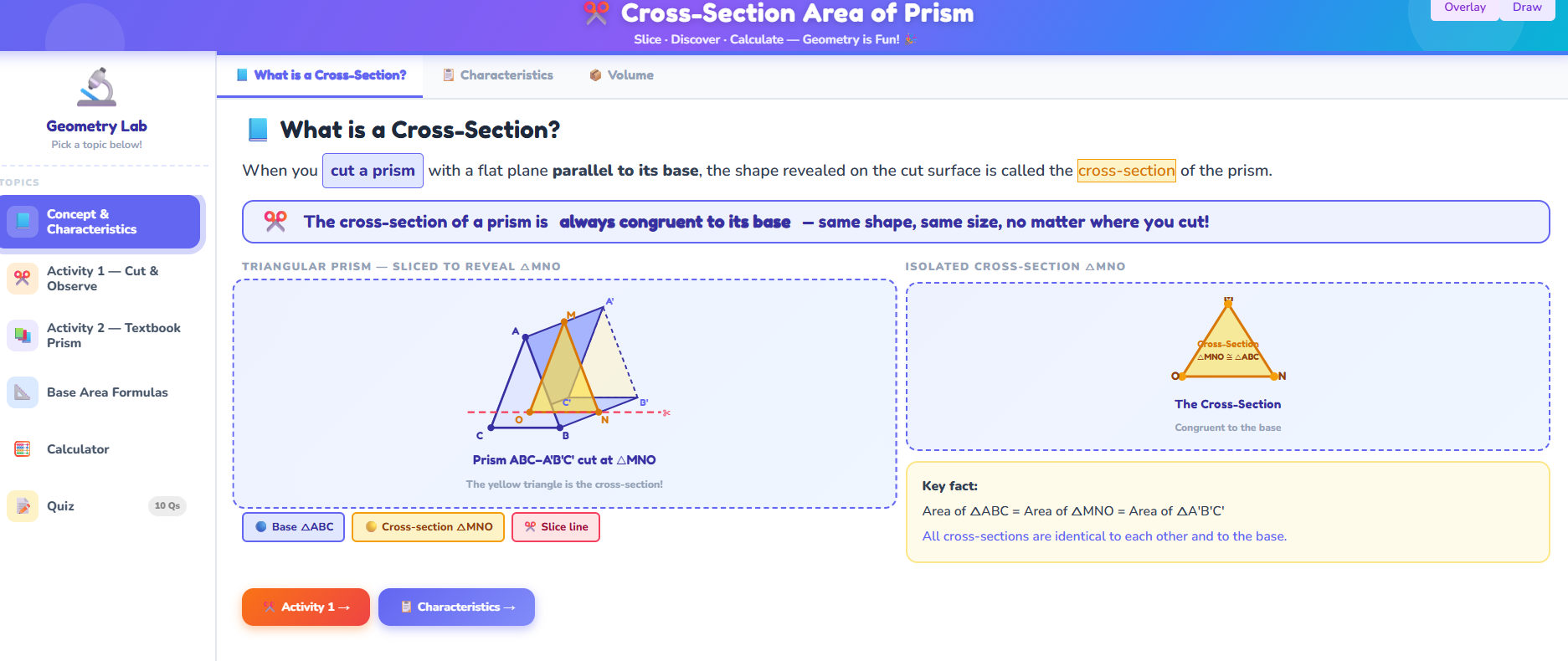Toggle the Cross-section △MNO chip
This screenshot has height=661, width=1568.
coord(428,526)
